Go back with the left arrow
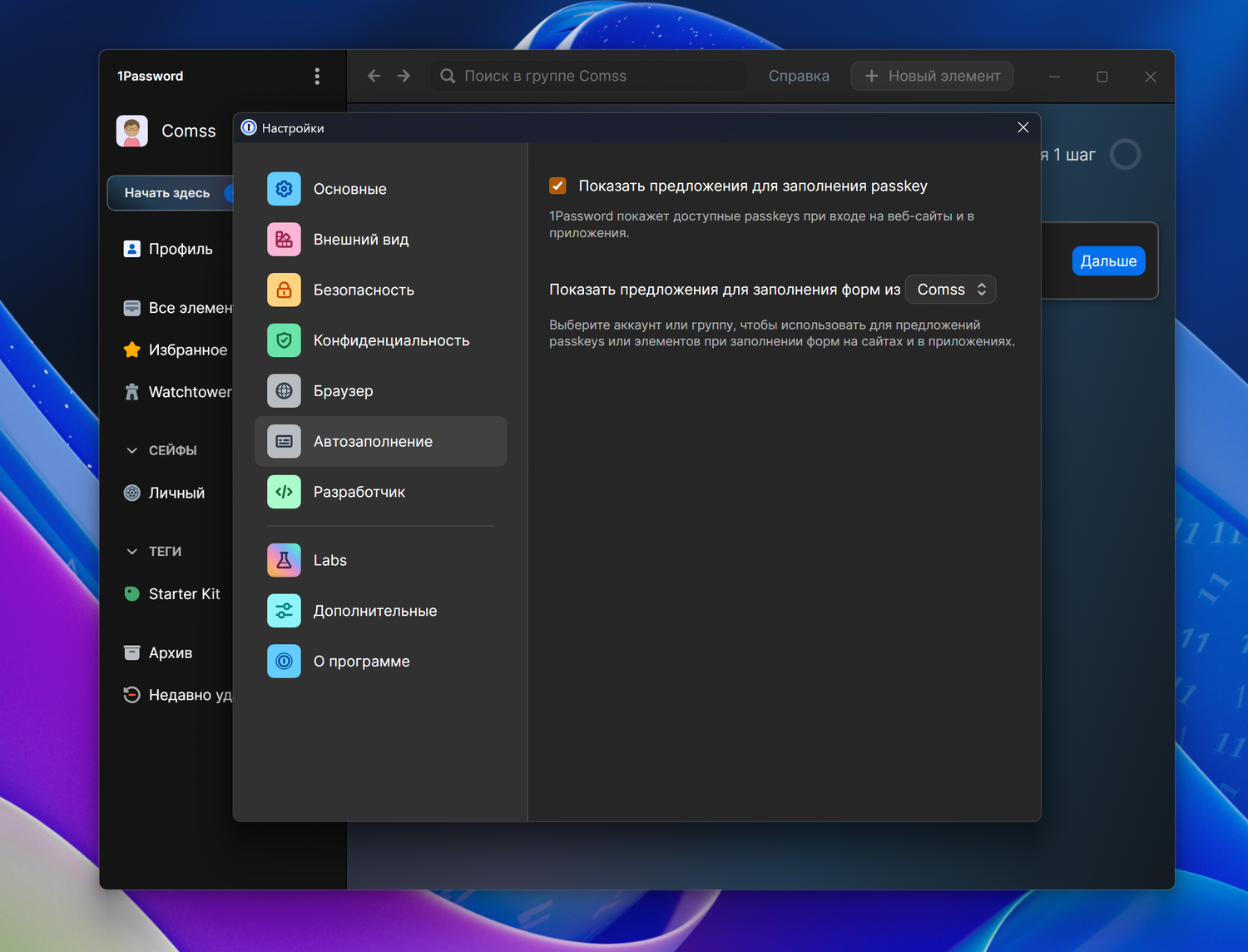This screenshot has height=952, width=1248. pyautogui.click(x=374, y=76)
